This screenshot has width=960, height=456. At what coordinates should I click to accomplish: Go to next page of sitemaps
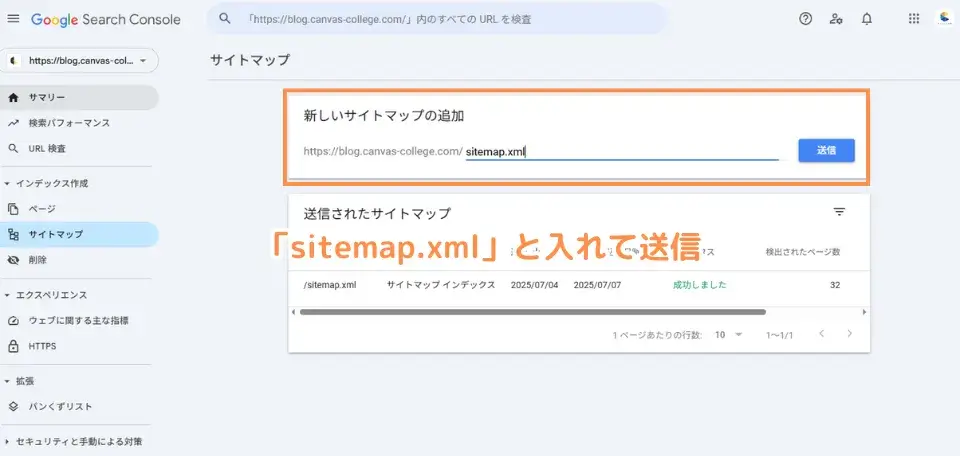[x=849, y=334]
